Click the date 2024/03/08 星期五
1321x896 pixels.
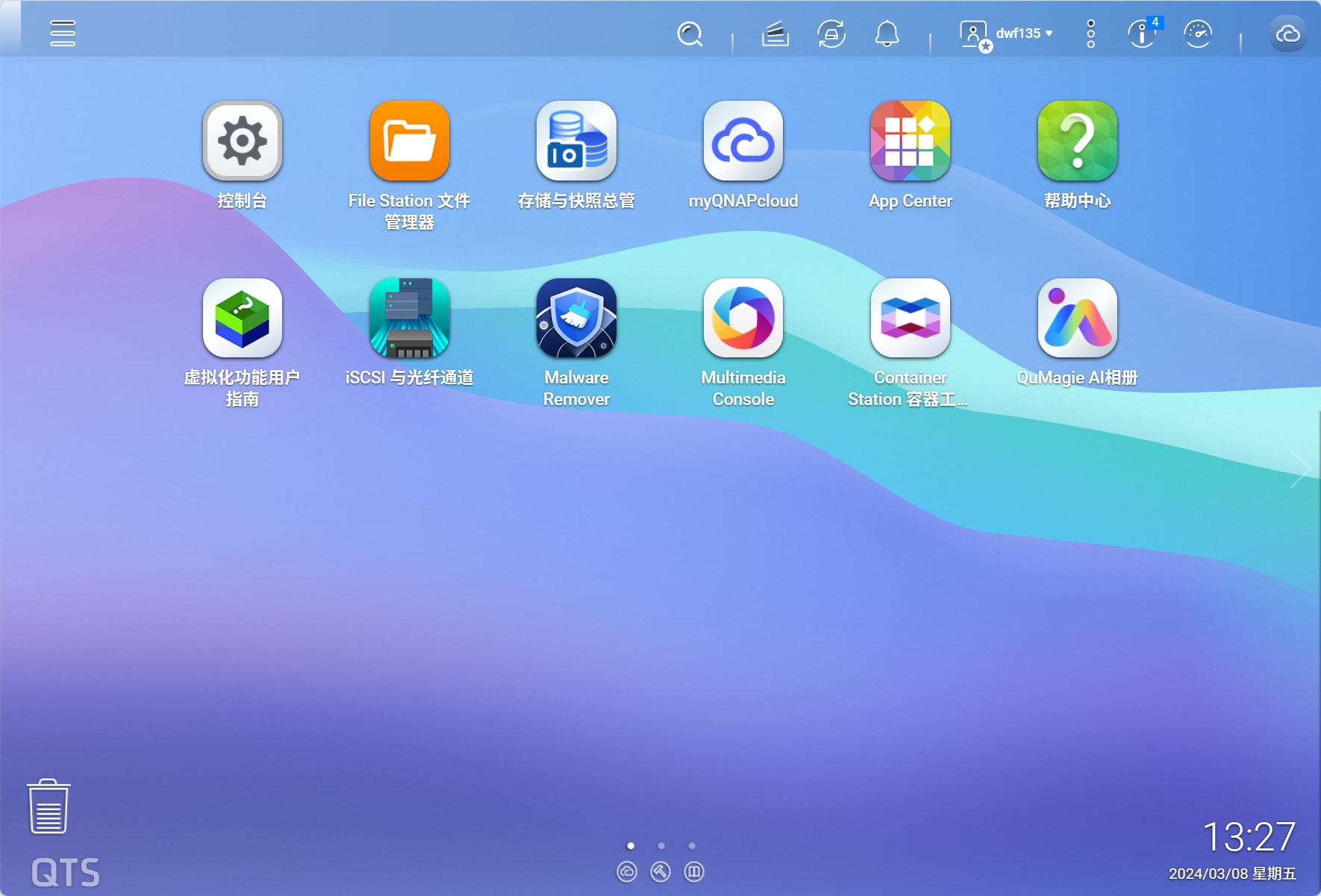tap(1232, 874)
